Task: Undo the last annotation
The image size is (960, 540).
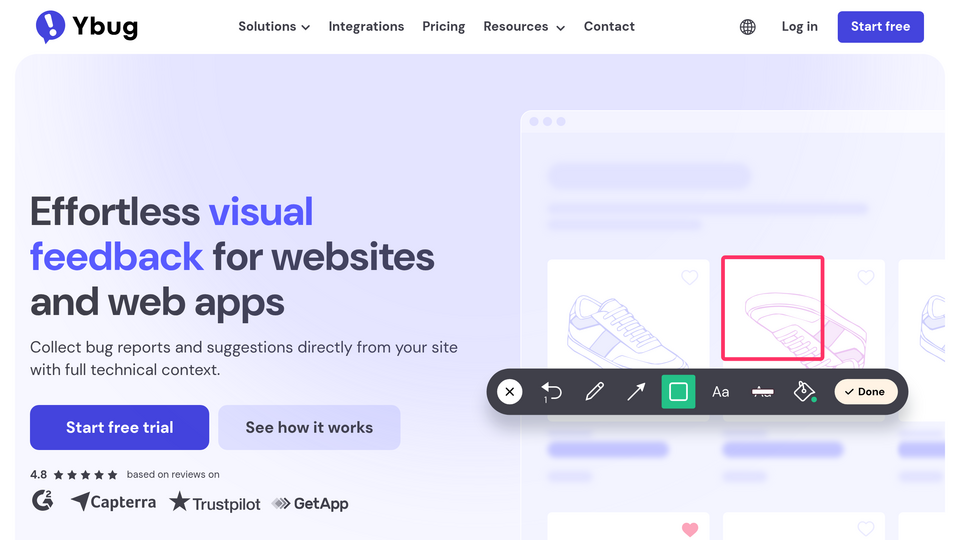Action: (551, 392)
